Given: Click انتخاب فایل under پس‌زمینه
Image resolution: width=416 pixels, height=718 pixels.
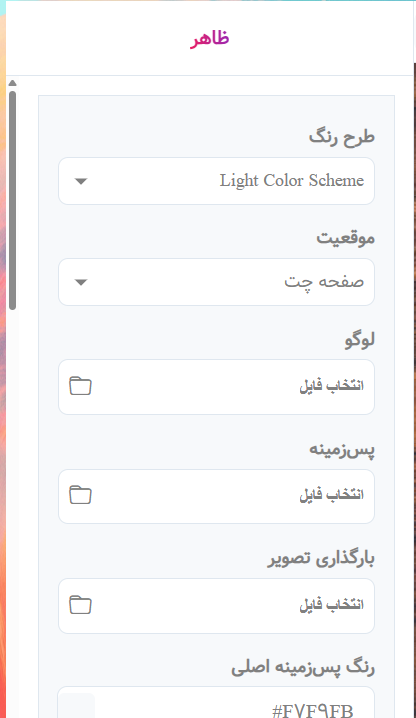Looking at the screenshot, I should tap(332, 495).
